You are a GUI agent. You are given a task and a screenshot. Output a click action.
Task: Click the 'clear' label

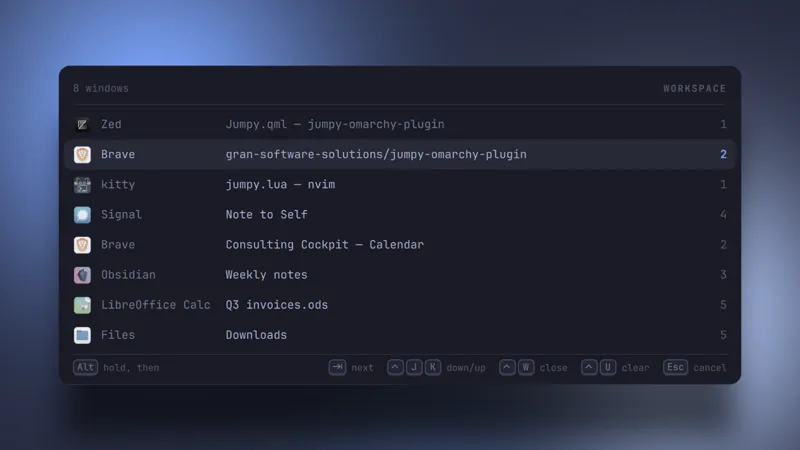(635, 368)
